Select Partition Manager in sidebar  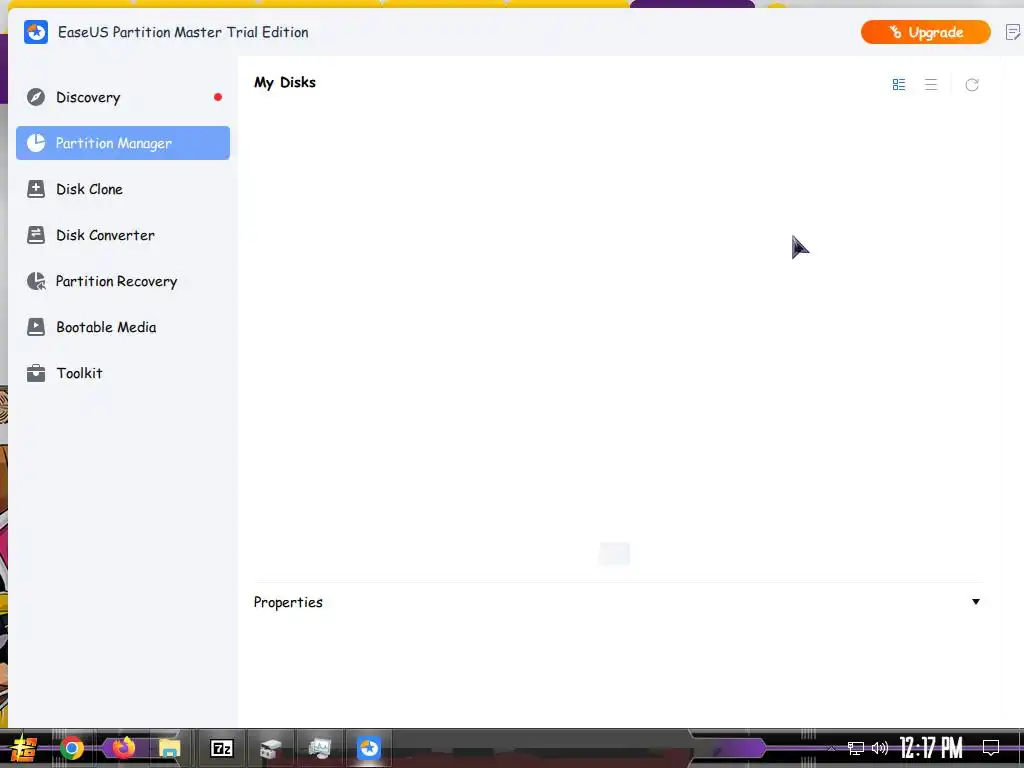[123, 143]
